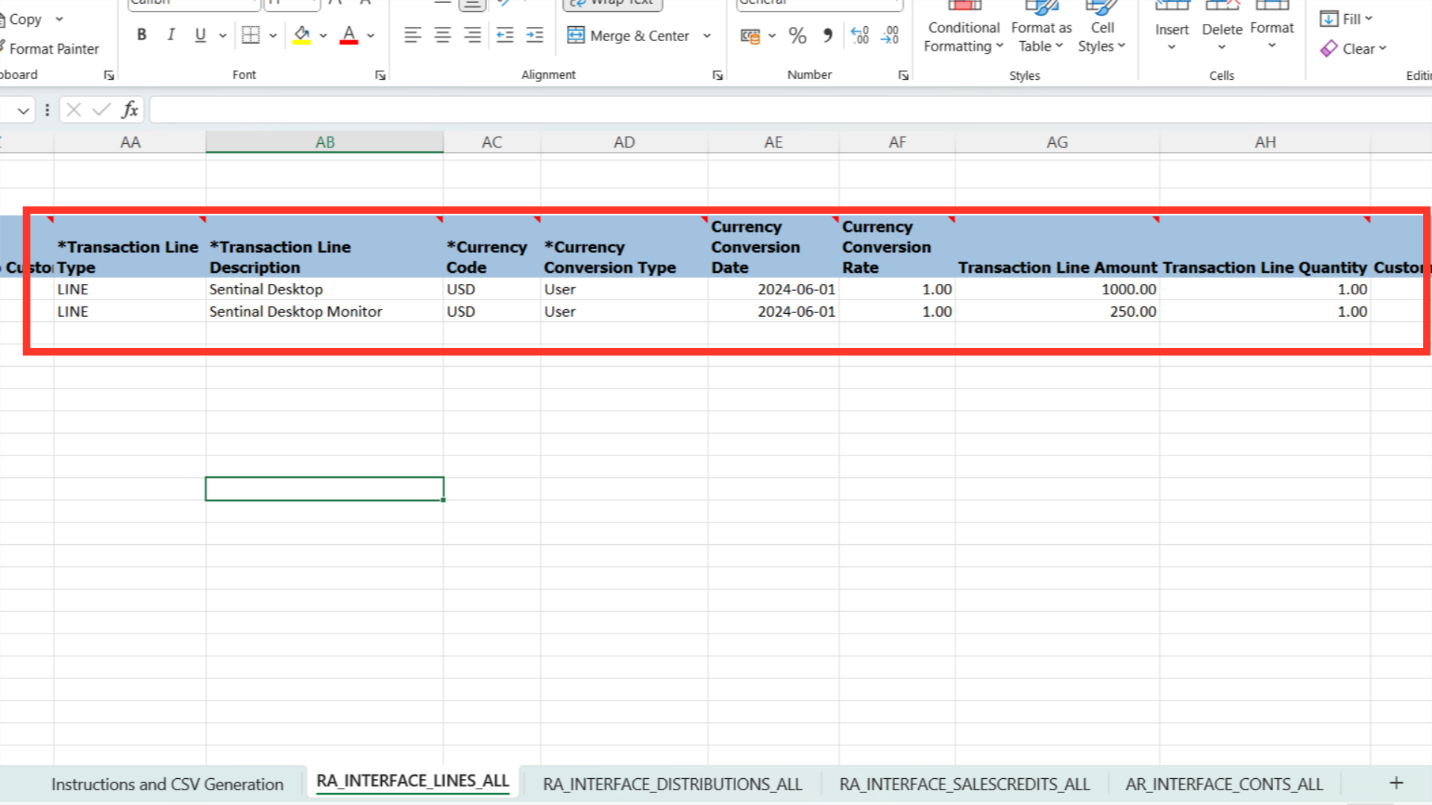This screenshot has height=805, width=1432.
Task: Select the 250.00 amount cell
Action: [1057, 311]
